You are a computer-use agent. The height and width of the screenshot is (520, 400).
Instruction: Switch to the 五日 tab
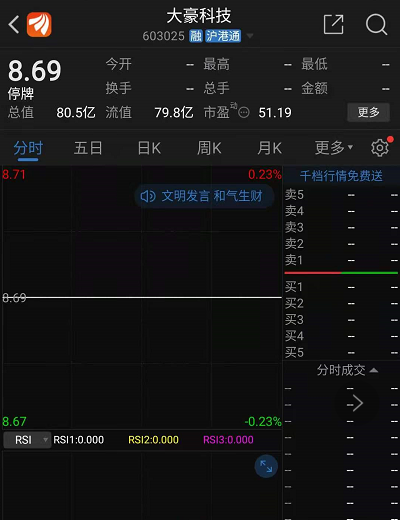88,148
